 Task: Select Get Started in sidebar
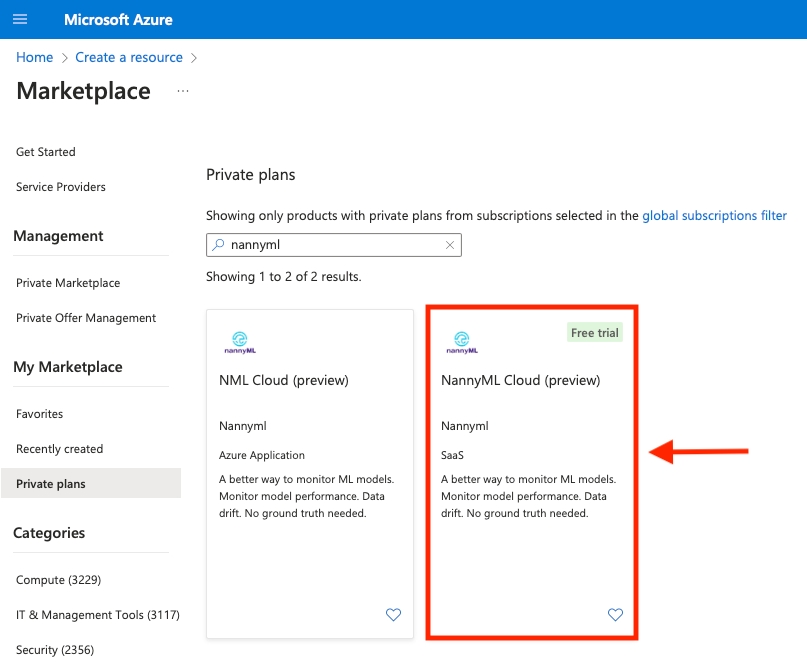[x=46, y=152]
